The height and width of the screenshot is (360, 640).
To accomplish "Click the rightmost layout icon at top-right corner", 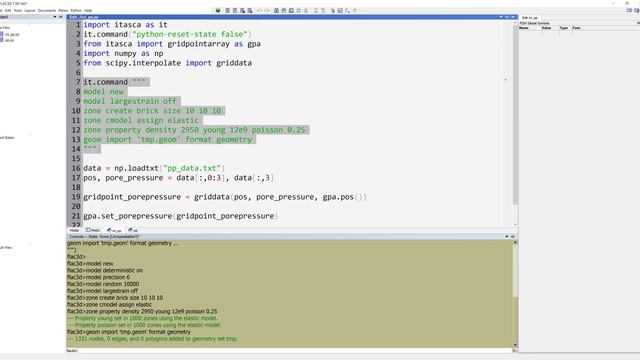I will (x=637, y=10).
